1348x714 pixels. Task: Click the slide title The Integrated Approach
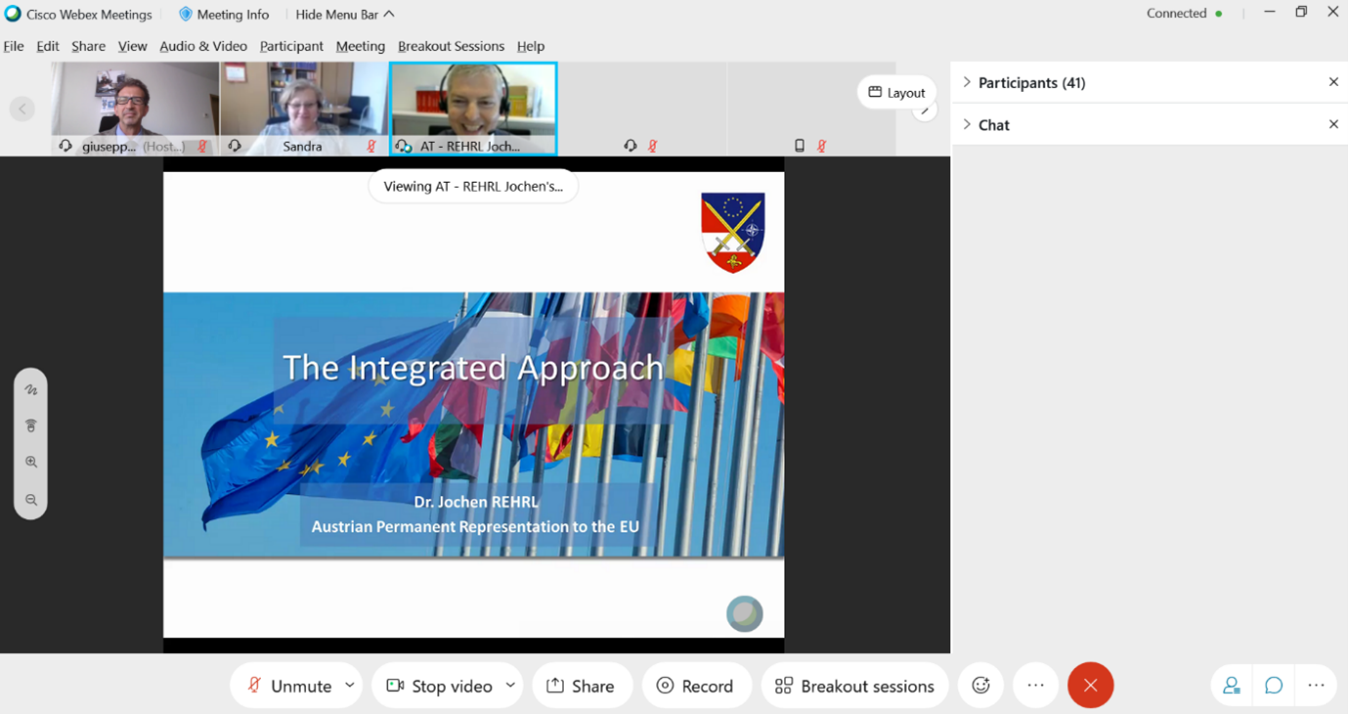coord(473,367)
